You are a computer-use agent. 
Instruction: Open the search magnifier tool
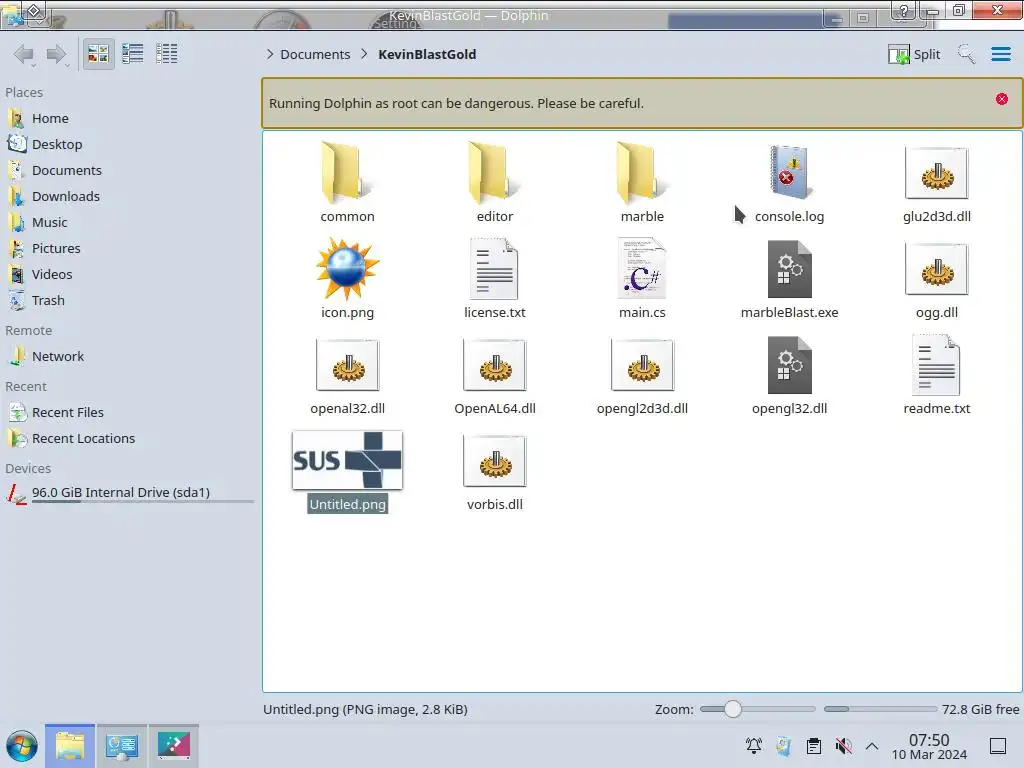966,54
